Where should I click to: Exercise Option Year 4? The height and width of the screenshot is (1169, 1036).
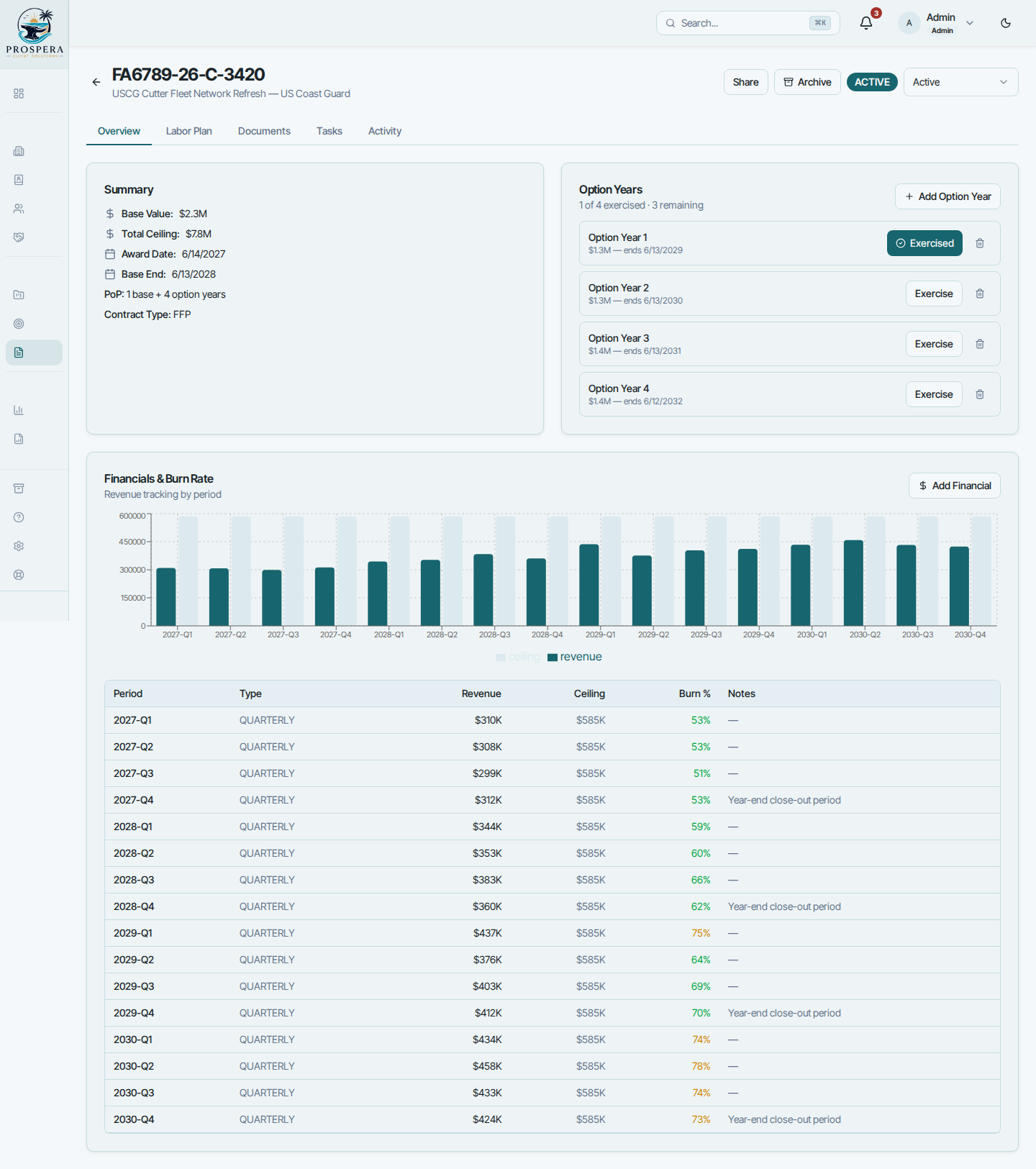934,394
